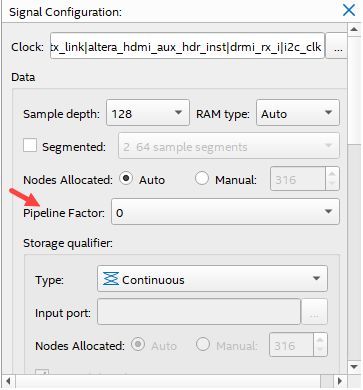Click the horizontal scrollbar right arrow
Viewport: 363px width, 390px height.
coord(339,381)
